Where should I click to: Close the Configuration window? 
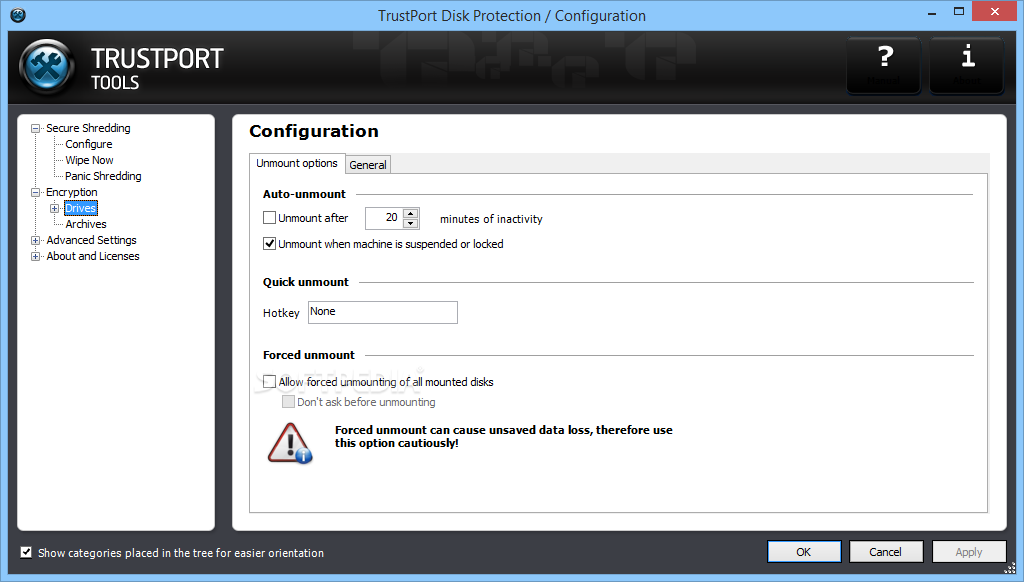[995, 12]
